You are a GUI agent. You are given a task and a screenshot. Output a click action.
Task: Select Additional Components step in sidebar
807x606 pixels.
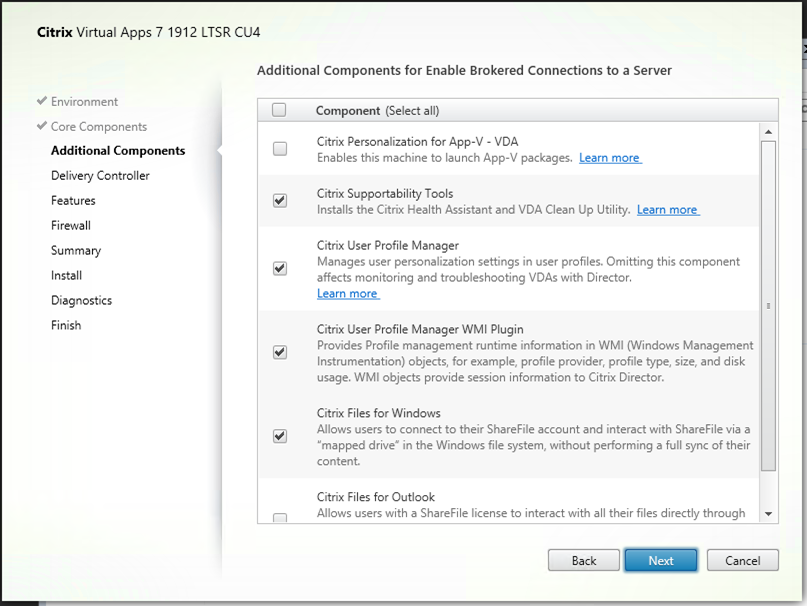(x=118, y=151)
